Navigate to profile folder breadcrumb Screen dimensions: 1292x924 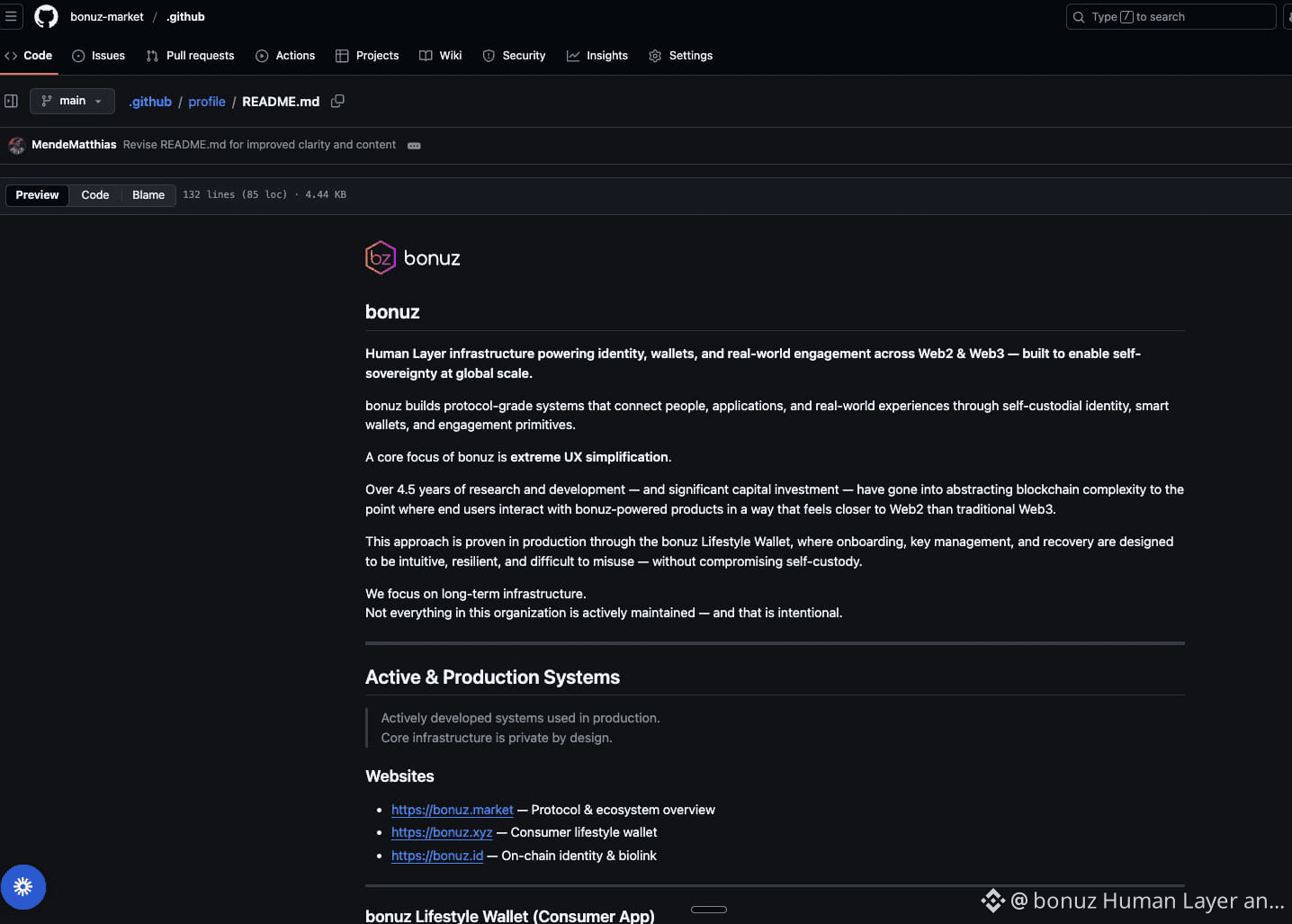pyautogui.click(x=207, y=102)
